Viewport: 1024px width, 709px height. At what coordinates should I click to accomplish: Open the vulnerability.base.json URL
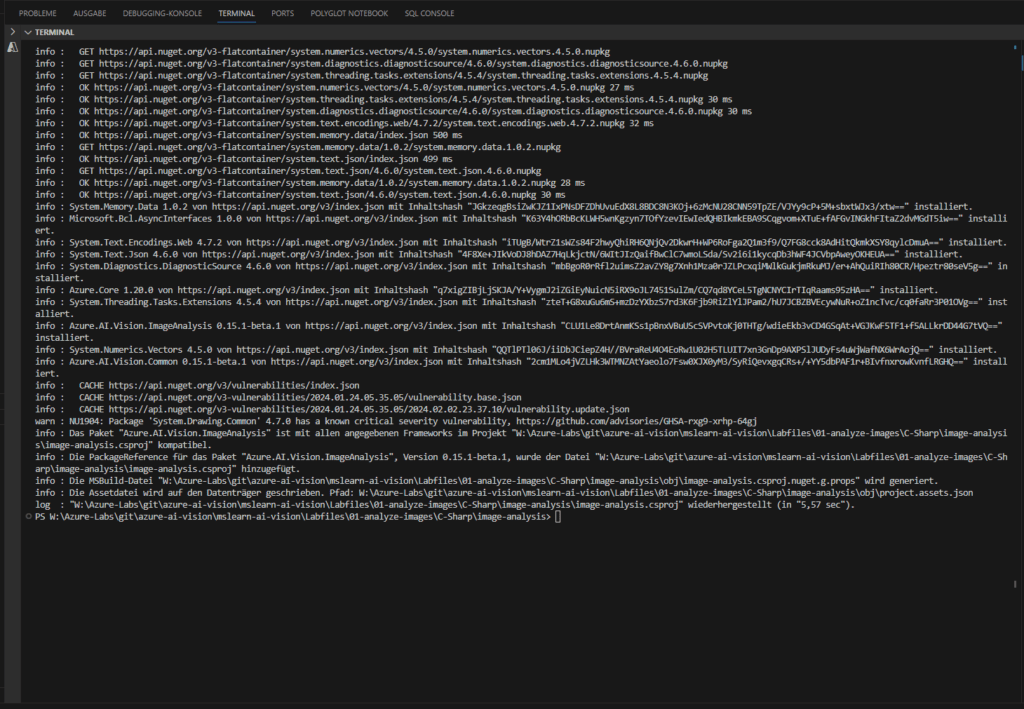[x=315, y=397]
